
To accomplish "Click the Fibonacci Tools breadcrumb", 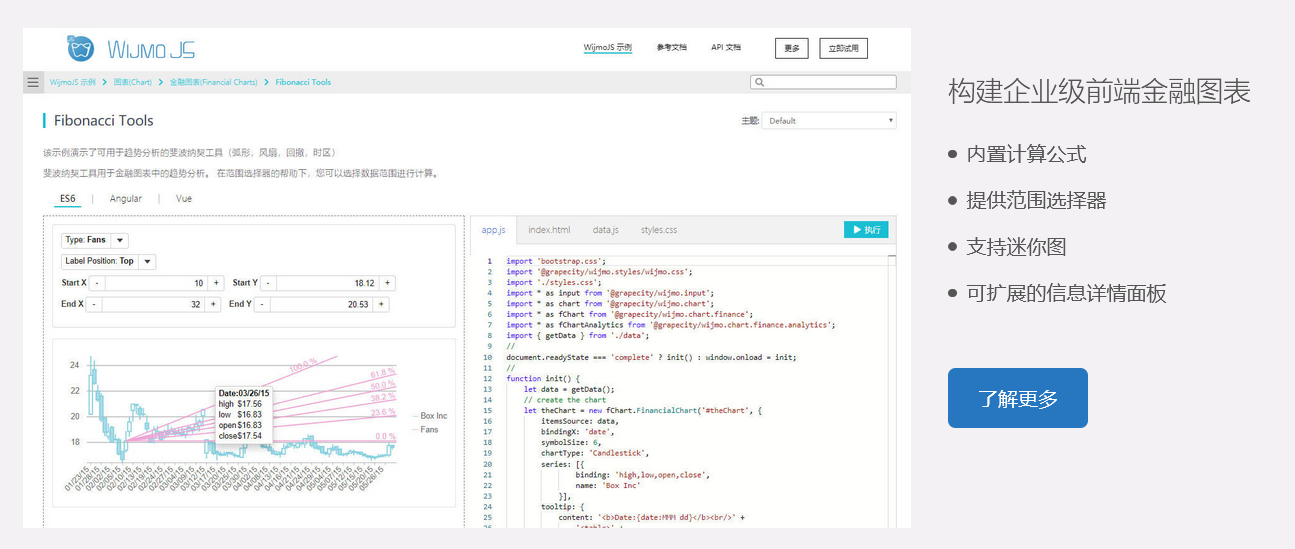I will pyautogui.click(x=303, y=82).
